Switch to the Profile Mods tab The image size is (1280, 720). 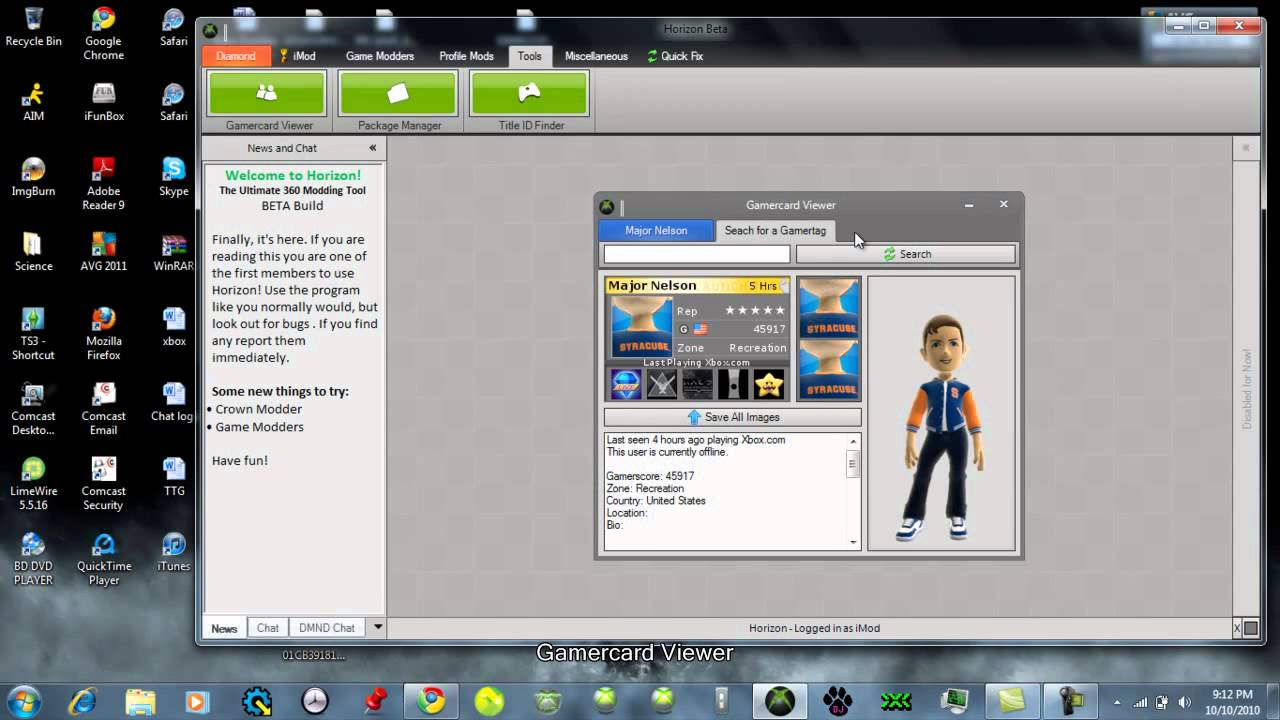466,56
